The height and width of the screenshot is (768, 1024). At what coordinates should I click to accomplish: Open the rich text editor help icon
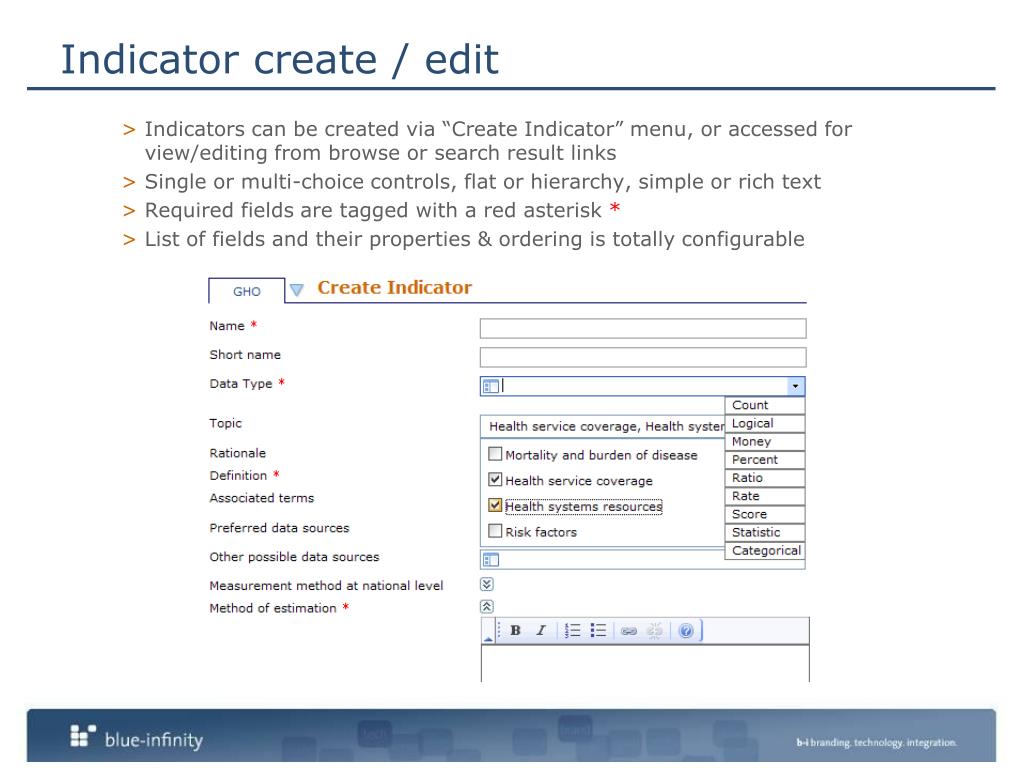[686, 631]
